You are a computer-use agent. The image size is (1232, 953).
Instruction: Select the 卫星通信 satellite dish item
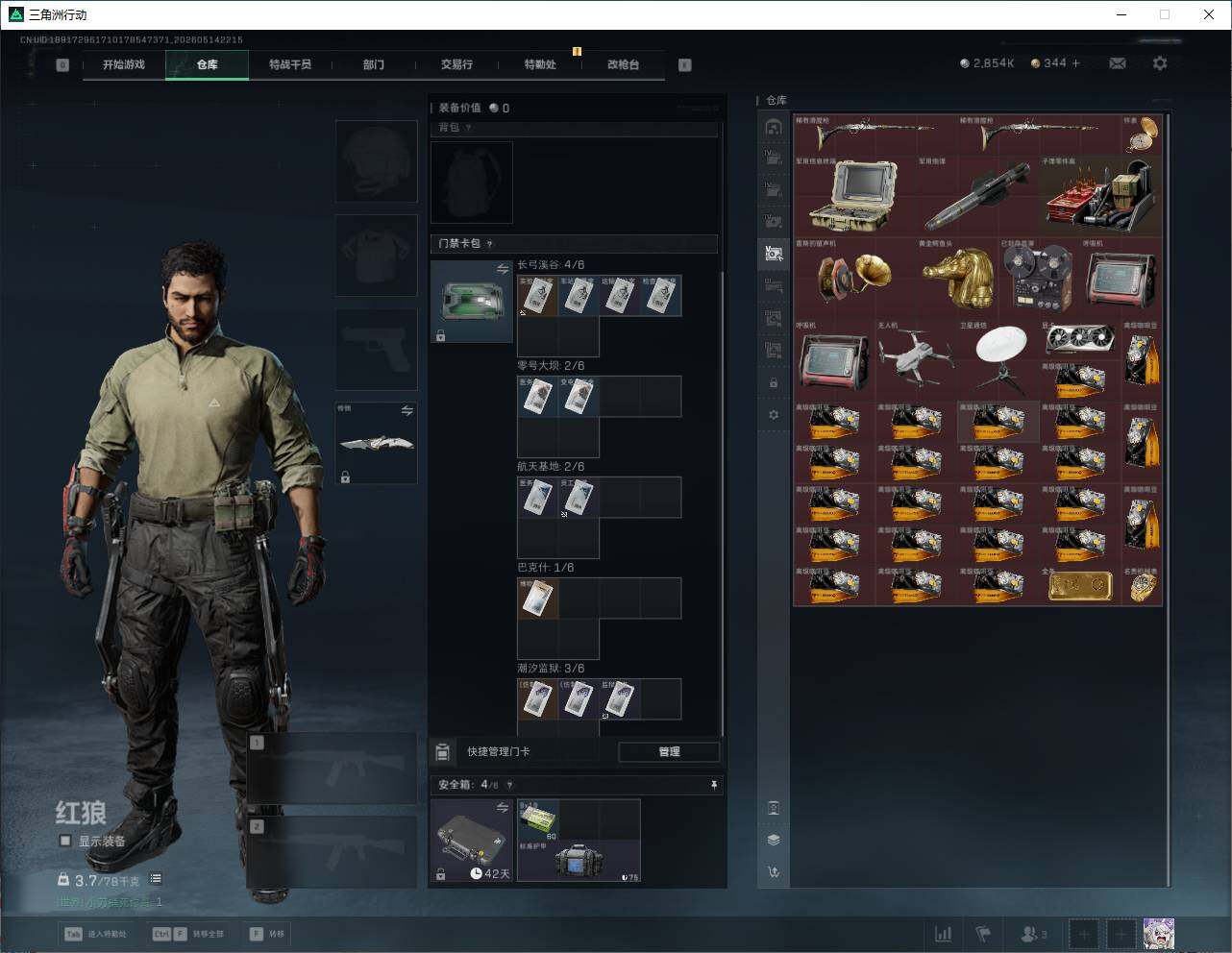coord(998,359)
